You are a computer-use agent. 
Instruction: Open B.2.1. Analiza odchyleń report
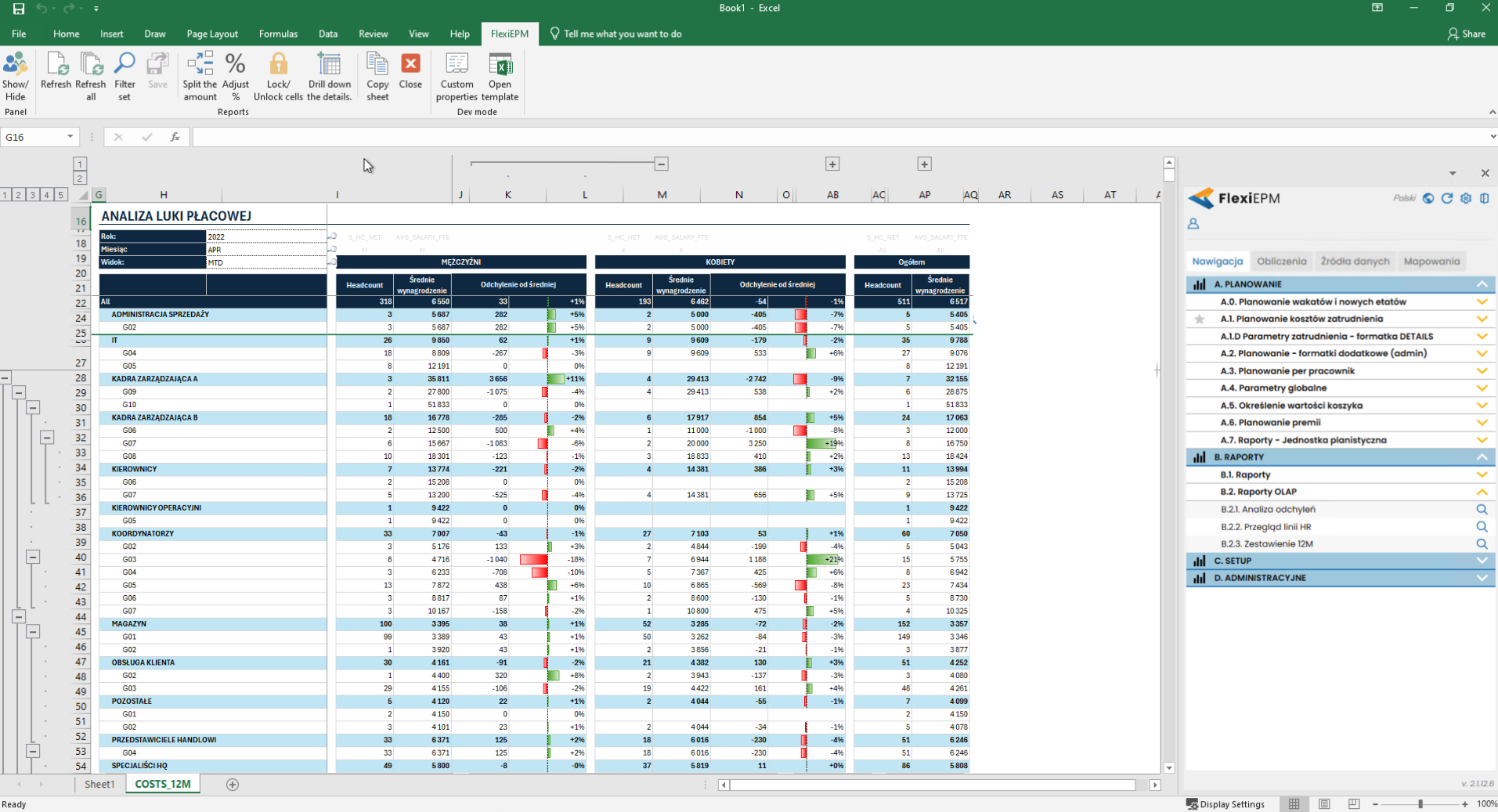[x=1268, y=510]
